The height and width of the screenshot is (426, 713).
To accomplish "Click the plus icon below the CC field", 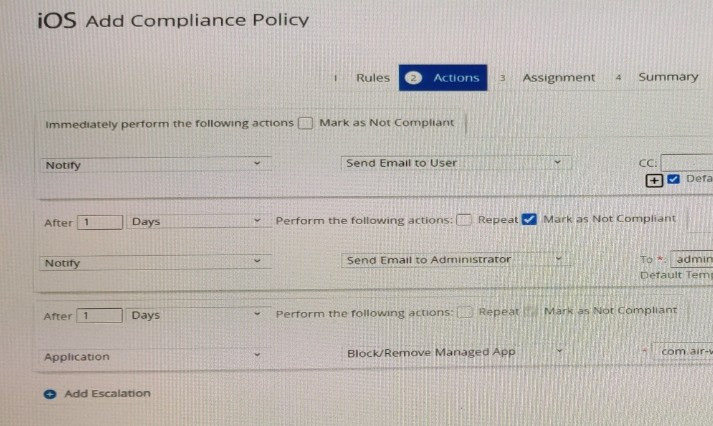I will tap(654, 180).
